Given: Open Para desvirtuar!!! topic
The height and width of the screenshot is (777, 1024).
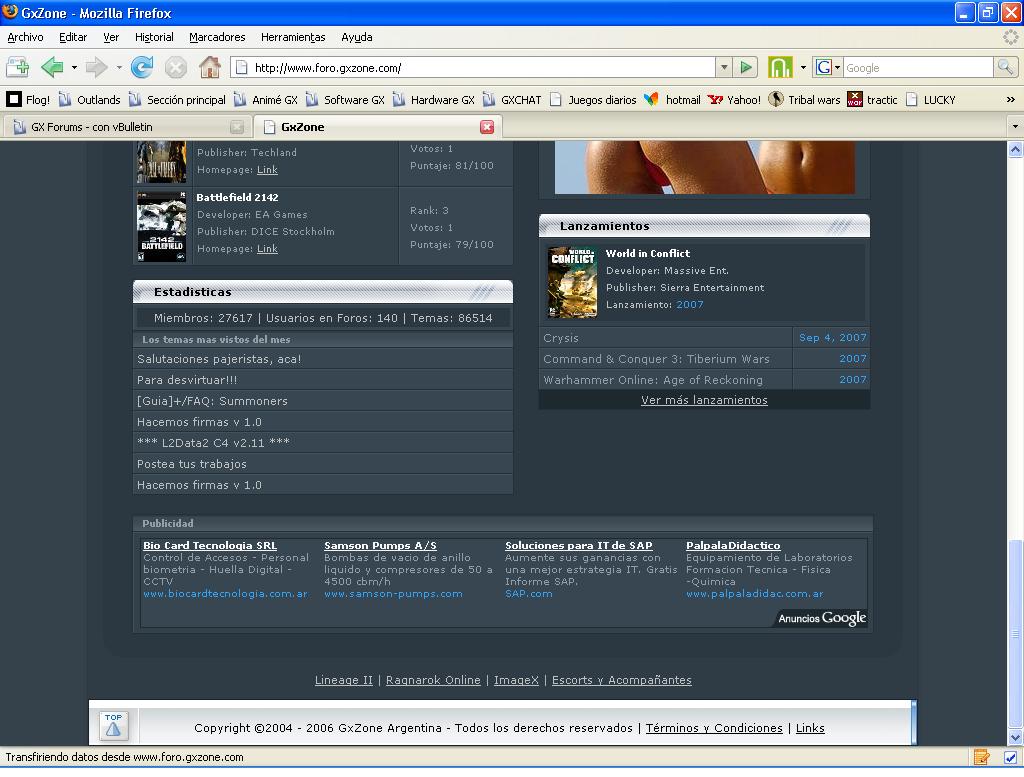Looking at the screenshot, I should 187,380.
